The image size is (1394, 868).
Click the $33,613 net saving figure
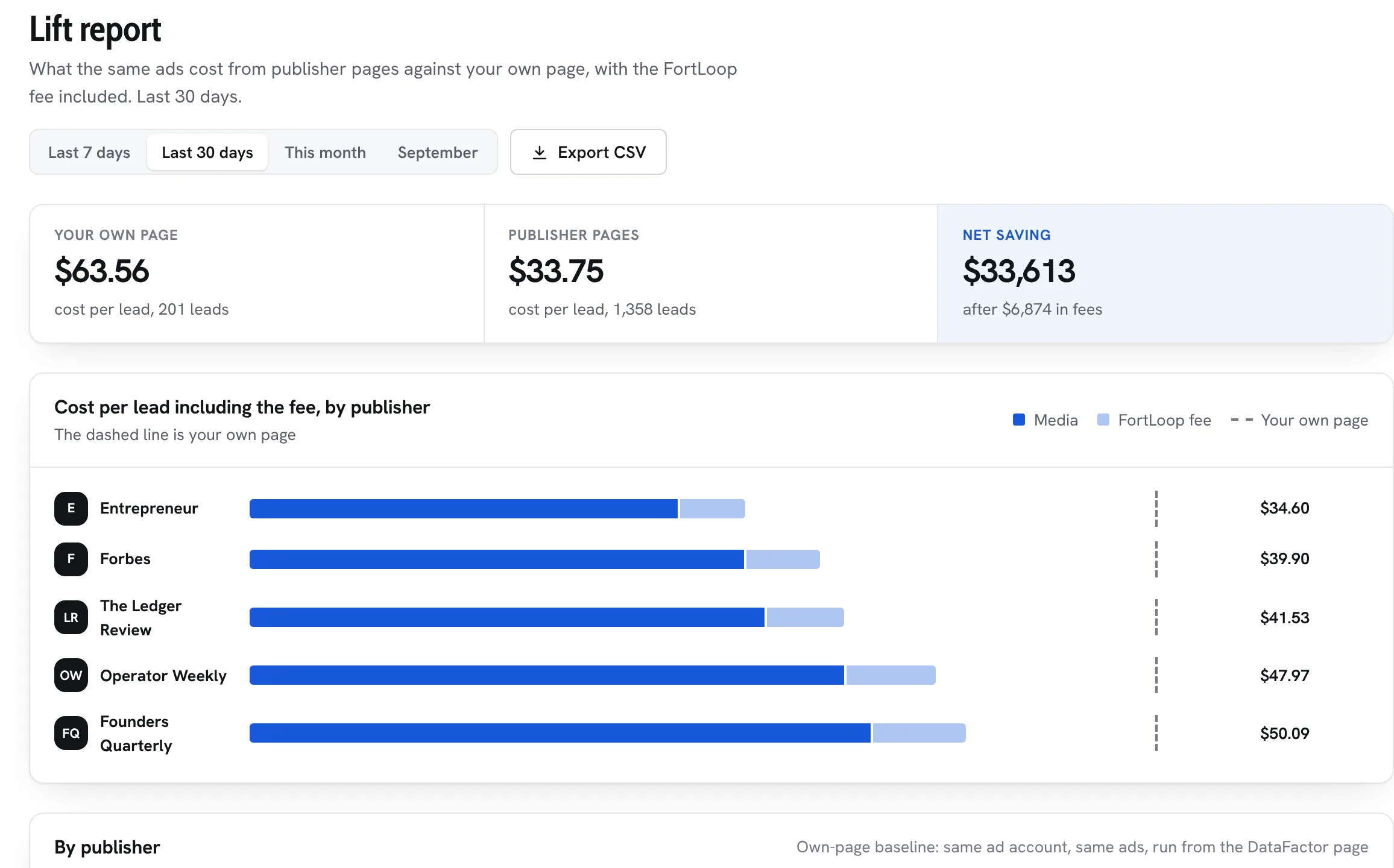(1019, 271)
